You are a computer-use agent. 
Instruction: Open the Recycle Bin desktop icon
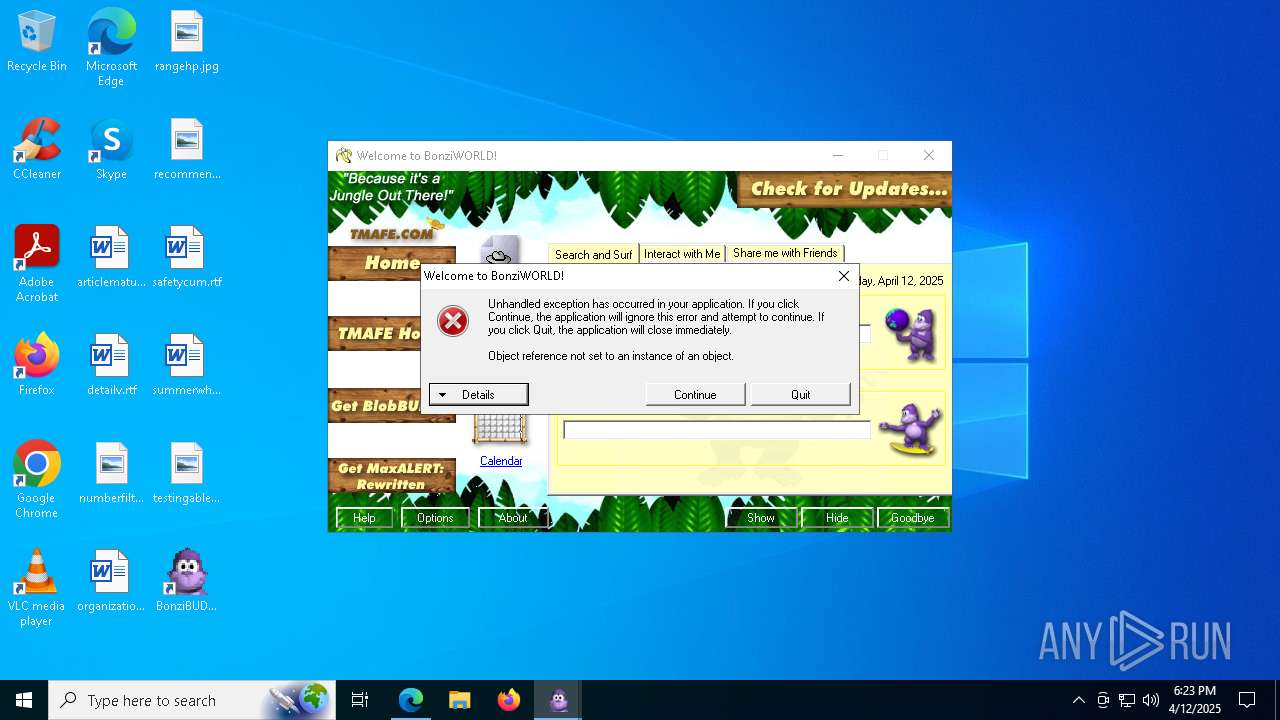coord(37,42)
